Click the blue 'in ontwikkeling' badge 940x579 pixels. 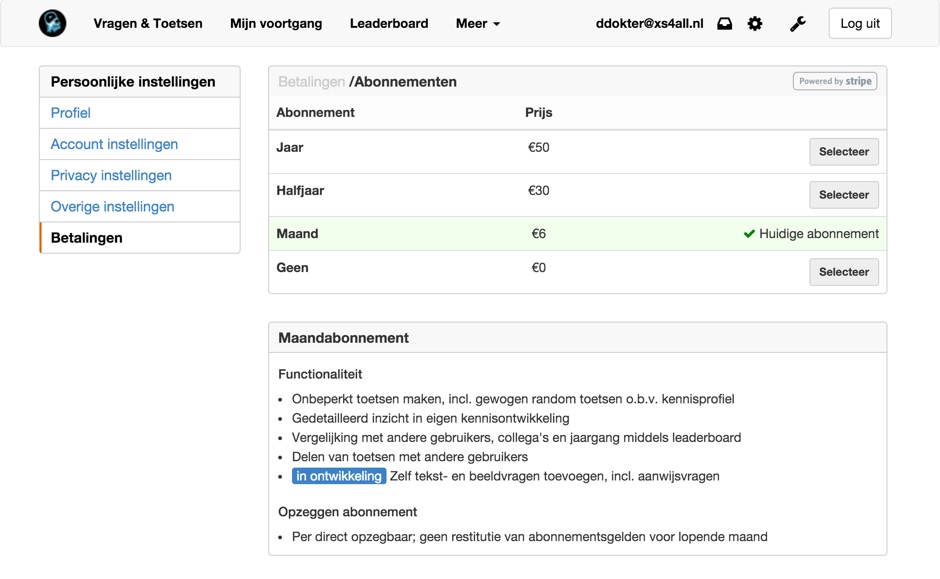tap(338, 476)
